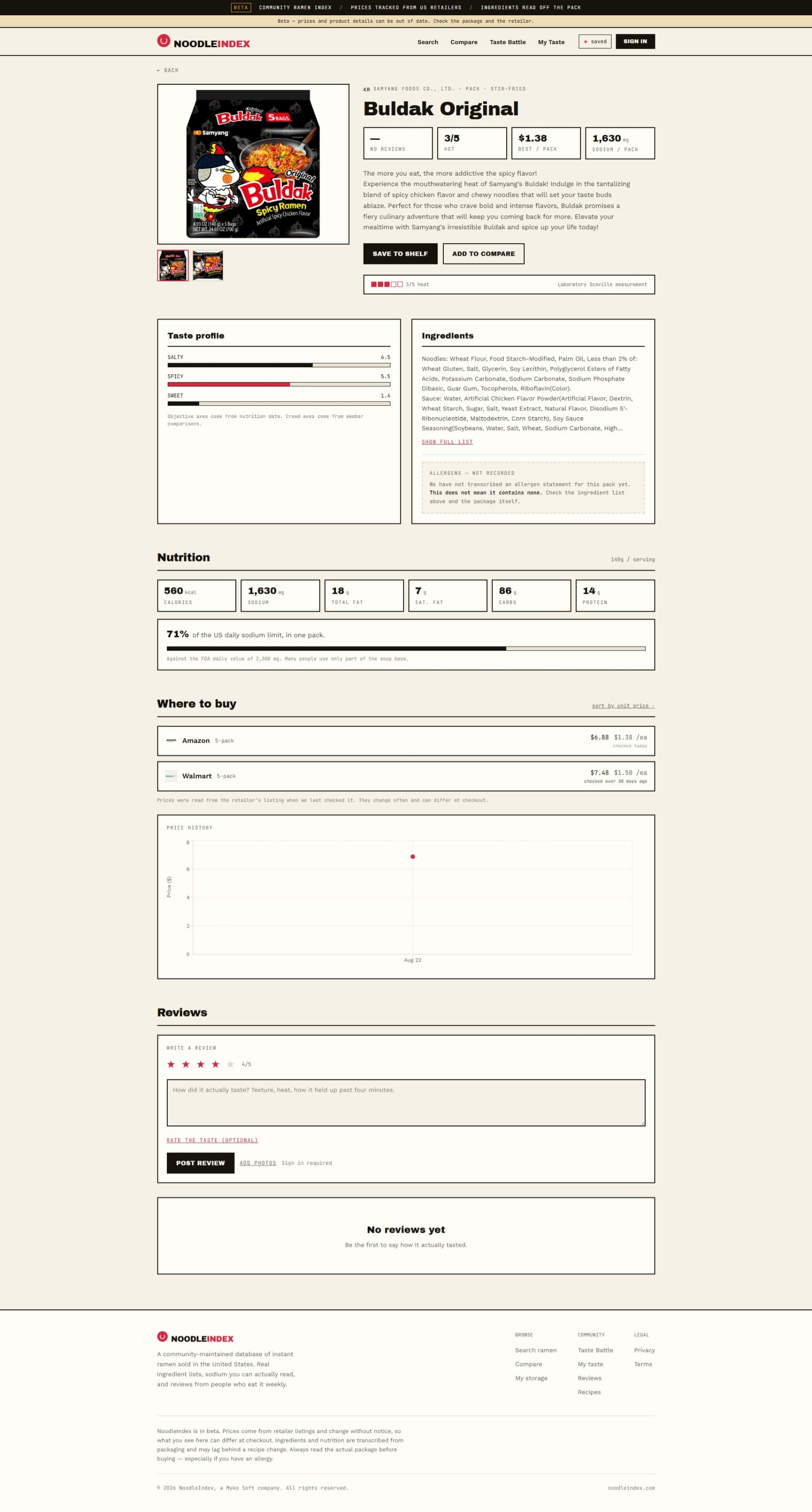Click 'Laboratory Scoville measurement' text

(x=602, y=285)
